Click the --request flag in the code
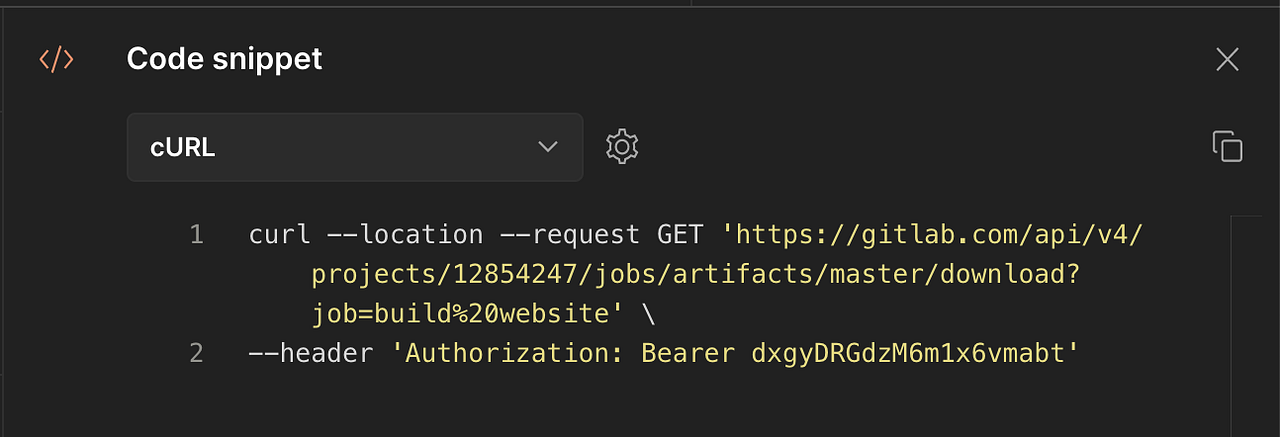 [569, 237]
